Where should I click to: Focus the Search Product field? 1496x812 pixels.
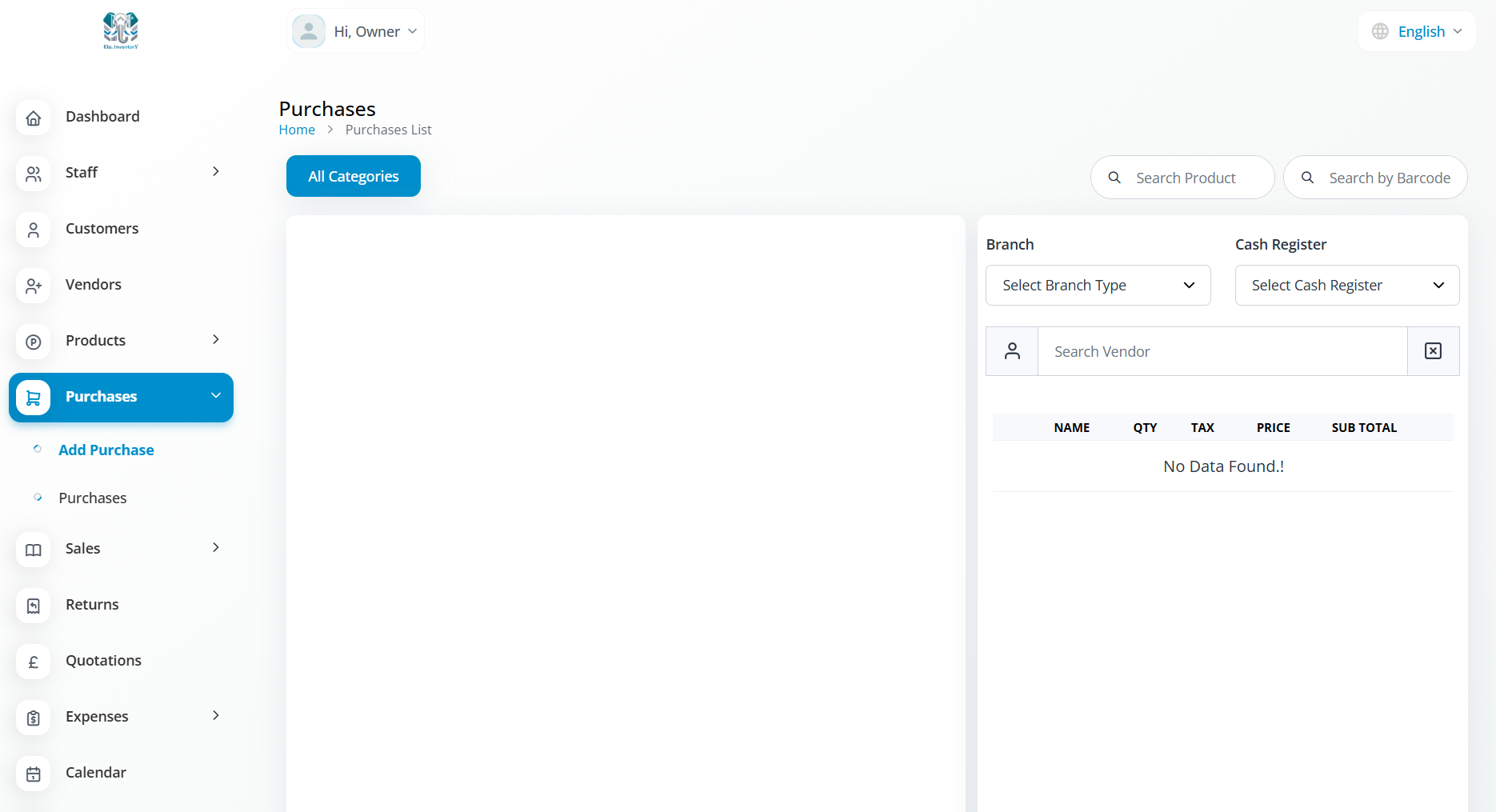pos(1184,178)
